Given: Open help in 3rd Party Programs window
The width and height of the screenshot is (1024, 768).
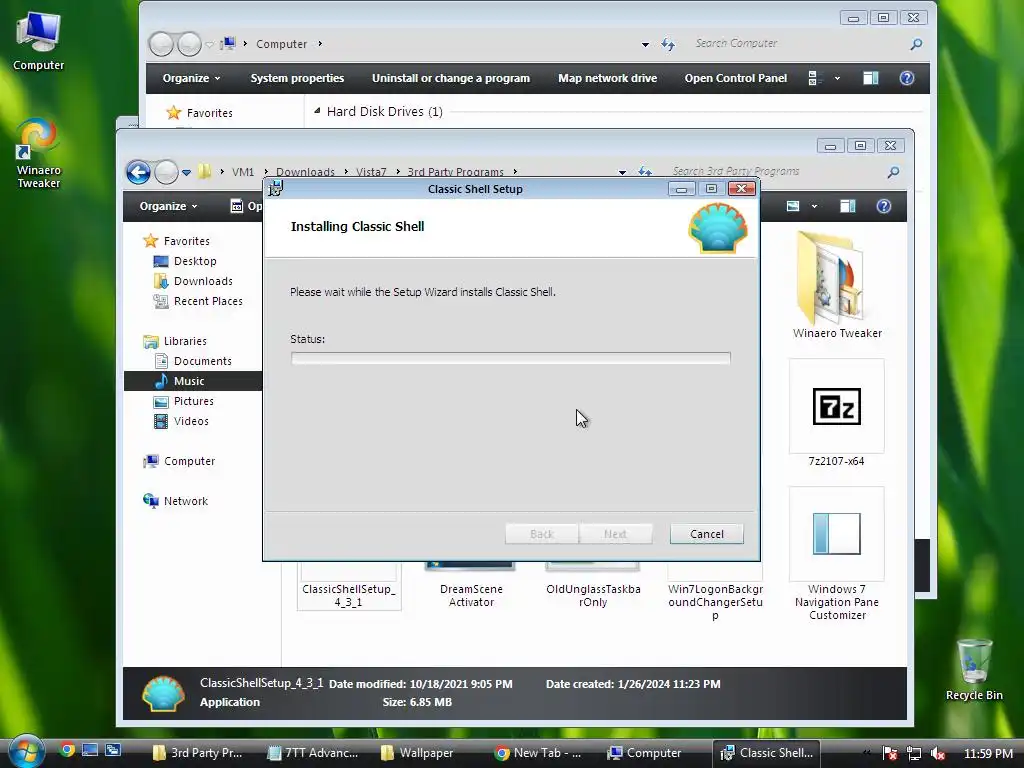Looking at the screenshot, I should 884,206.
